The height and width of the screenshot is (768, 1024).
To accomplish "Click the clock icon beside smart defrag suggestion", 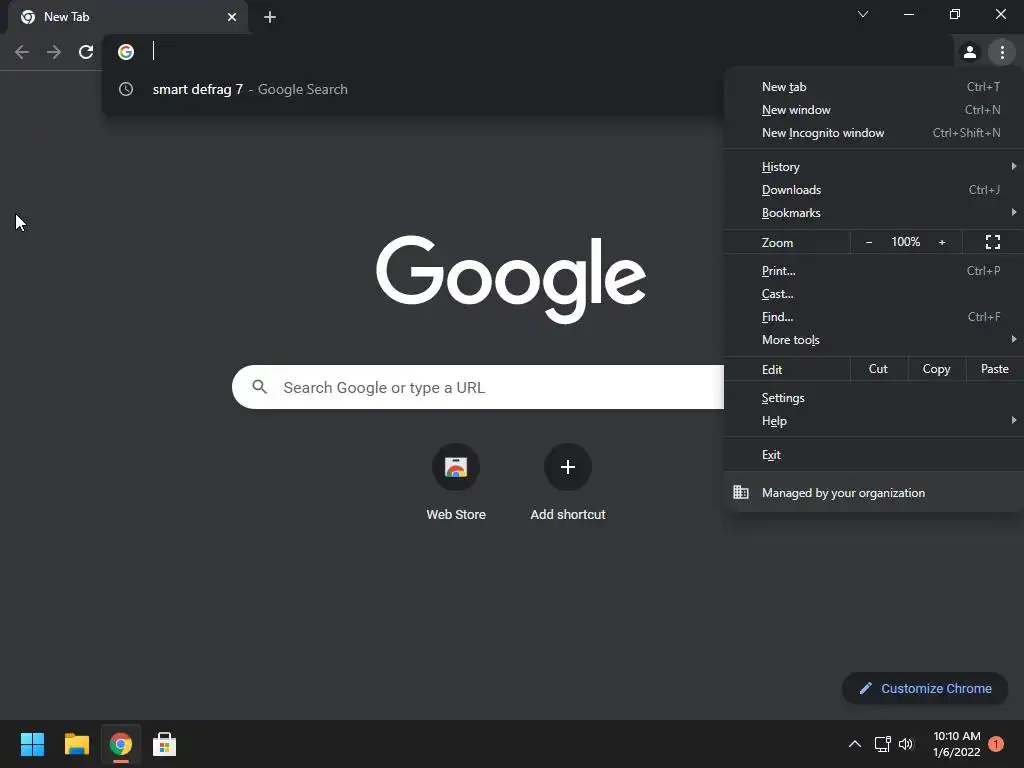I will click(126, 89).
